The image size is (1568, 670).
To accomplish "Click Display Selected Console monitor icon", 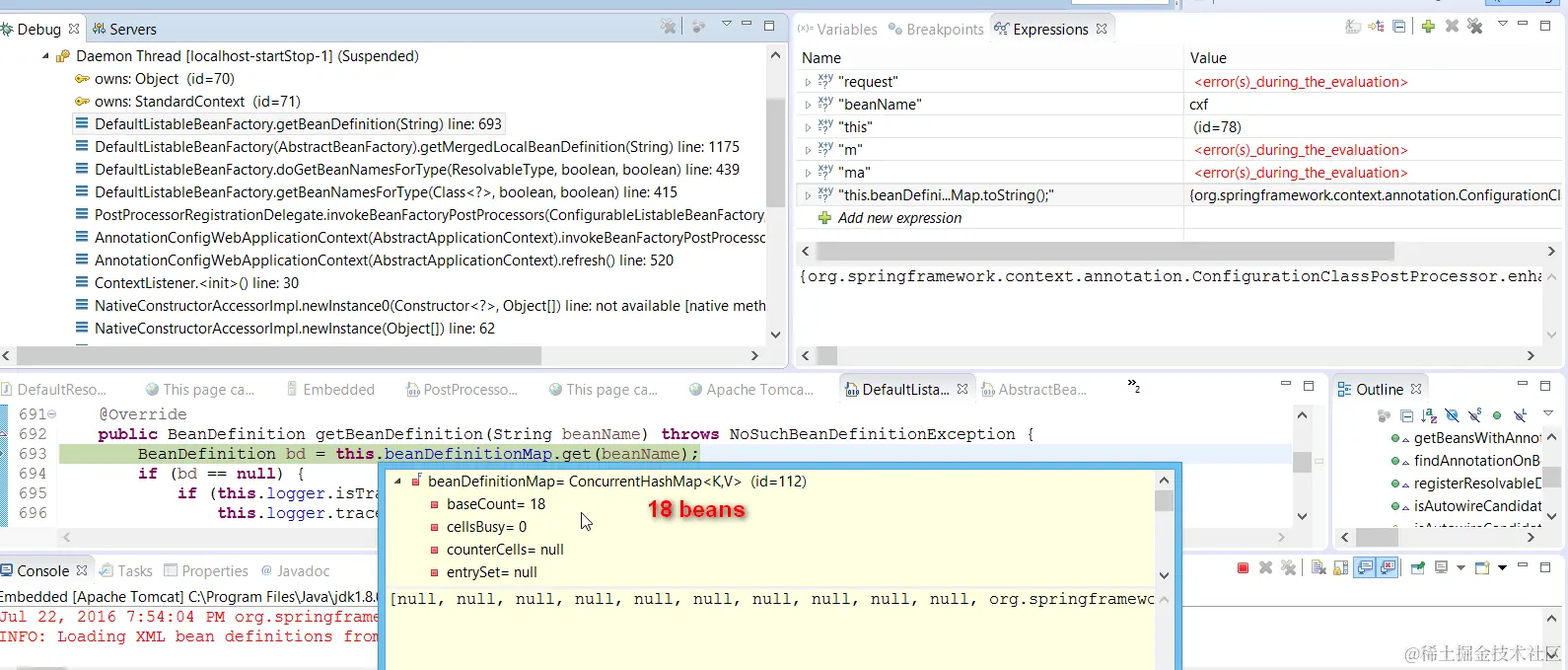I will (x=1442, y=567).
